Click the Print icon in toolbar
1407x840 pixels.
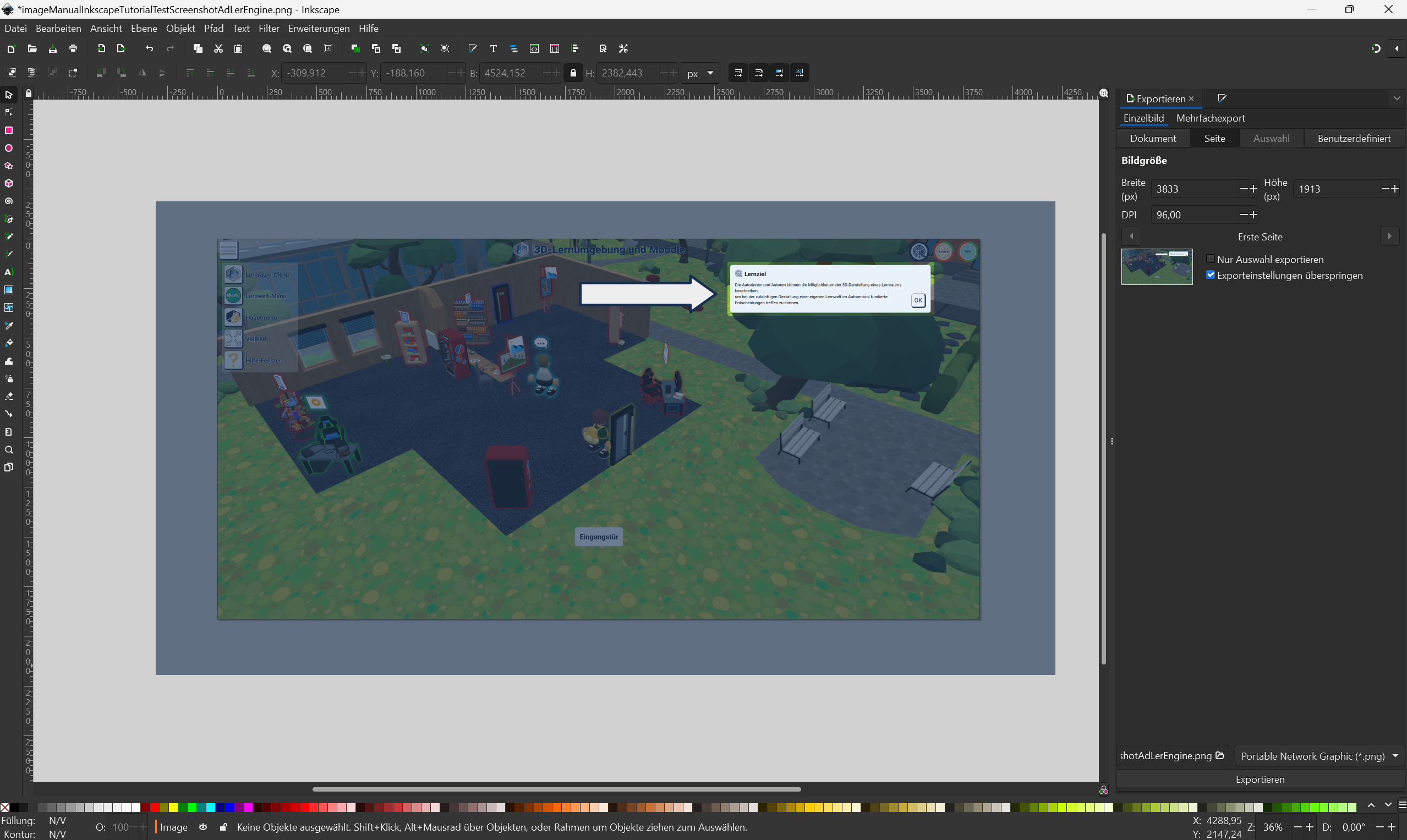(x=73, y=48)
